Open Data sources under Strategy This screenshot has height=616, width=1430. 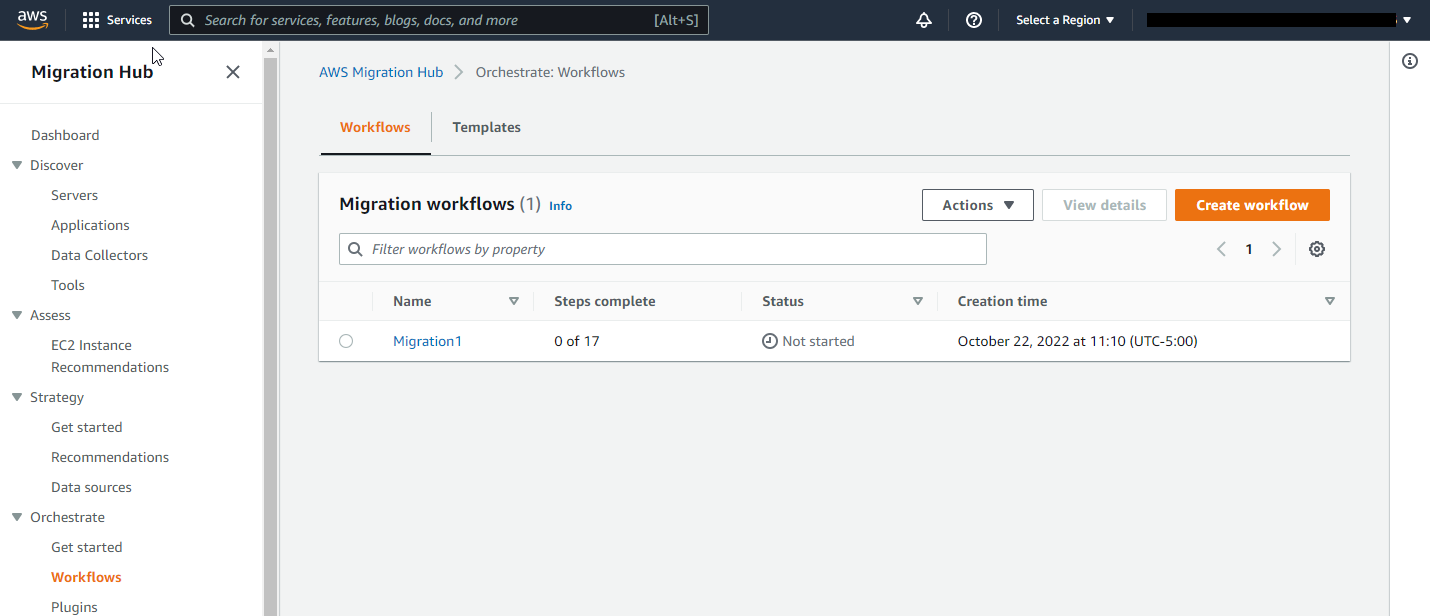(91, 487)
